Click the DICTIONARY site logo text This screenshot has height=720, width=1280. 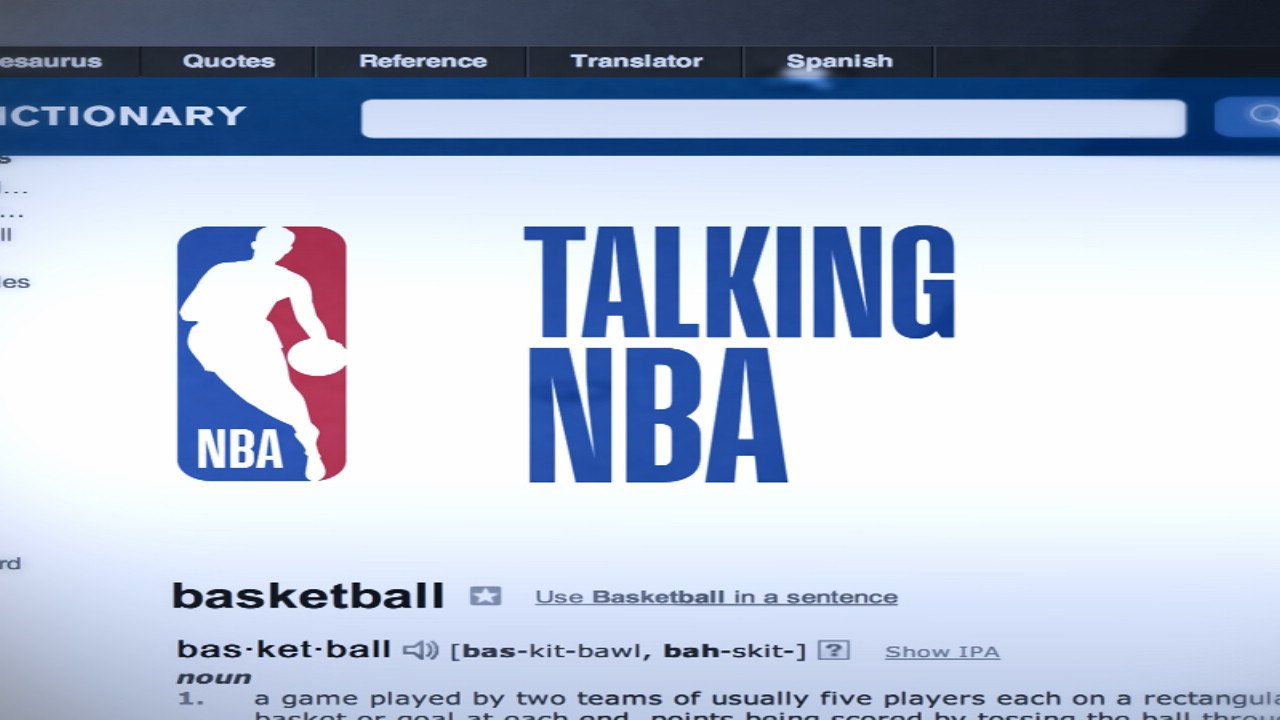coord(123,116)
